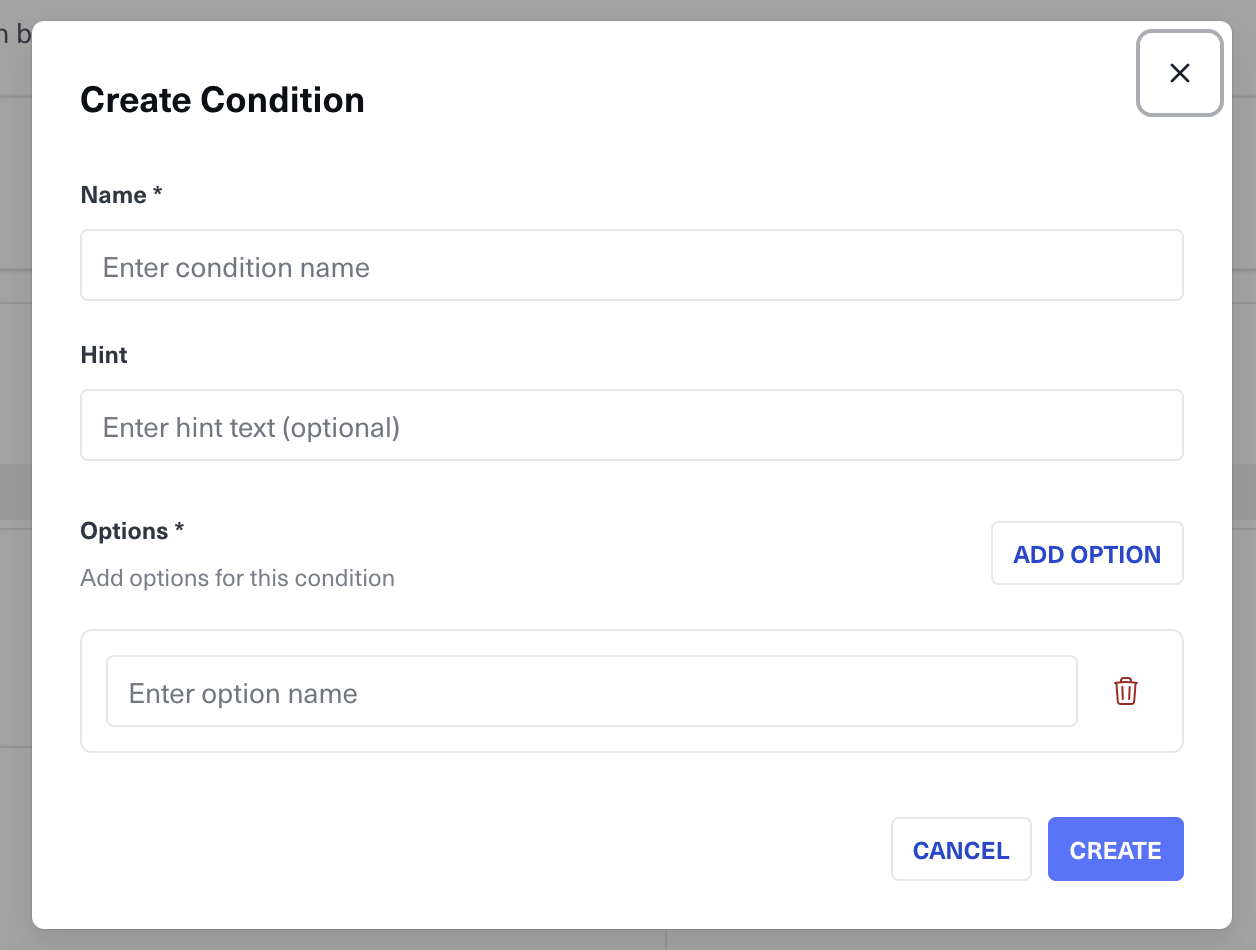Image resolution: width=1256 pixels, height=950 pixels.
Task: Dismiss the modal via the top-right cross
Action: [x=1180, y=73]
